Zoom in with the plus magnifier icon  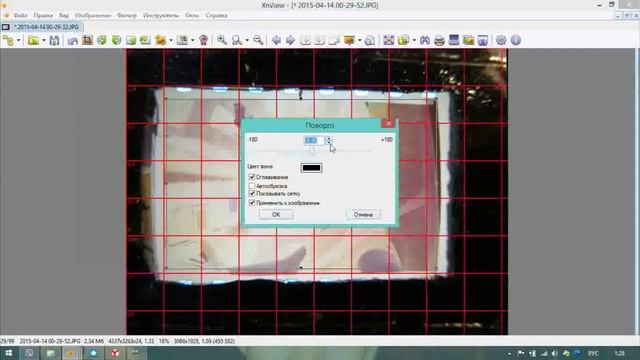coord(222,40)
